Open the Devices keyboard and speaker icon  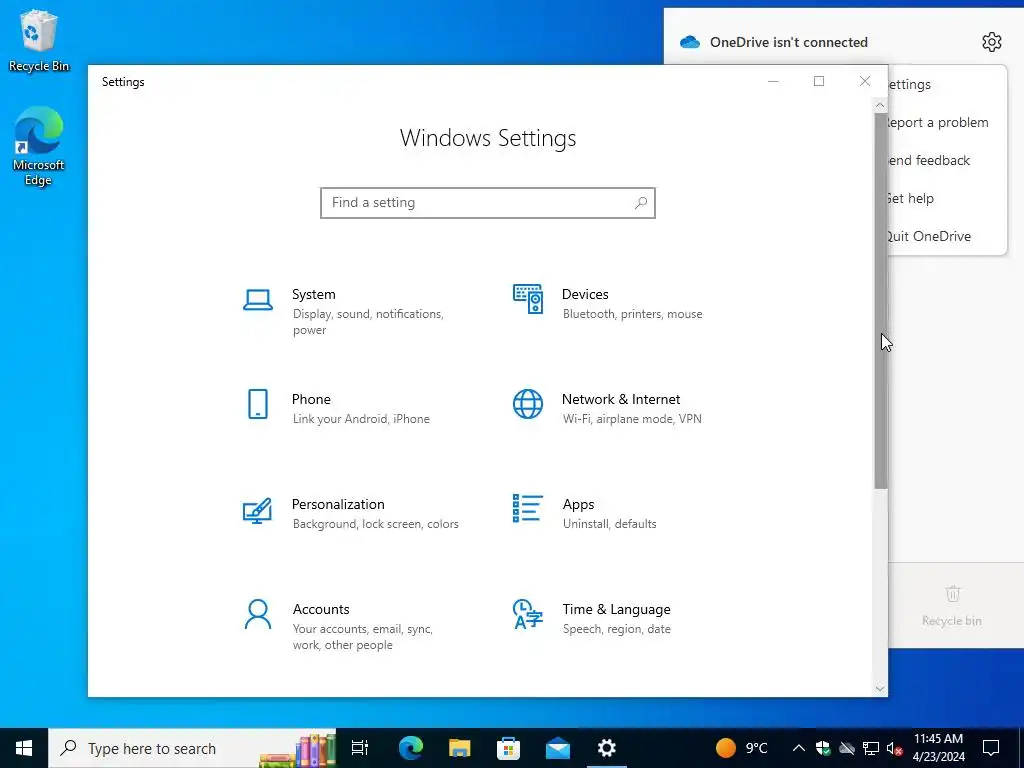528,299
